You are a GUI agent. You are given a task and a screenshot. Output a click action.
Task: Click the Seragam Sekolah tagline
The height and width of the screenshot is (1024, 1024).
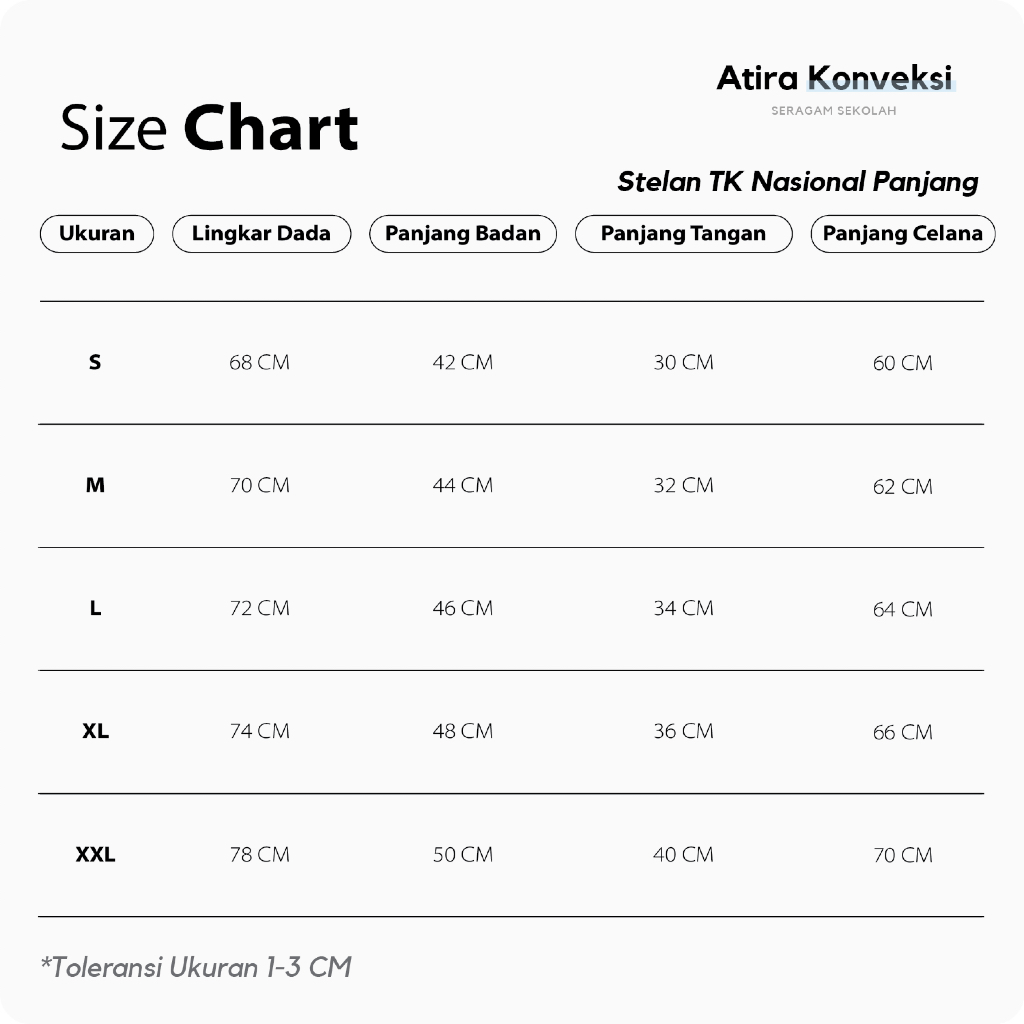click(834, 111)
